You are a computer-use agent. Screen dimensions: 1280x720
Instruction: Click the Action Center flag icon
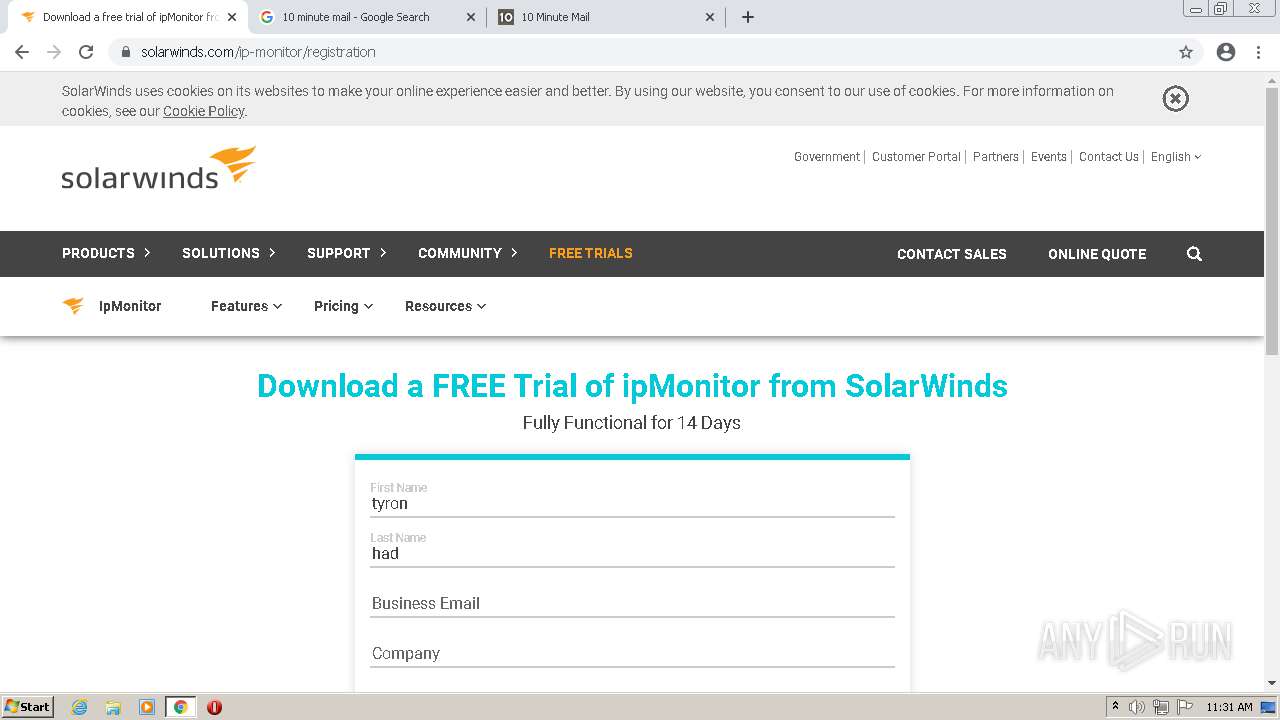click(1185, 707)
